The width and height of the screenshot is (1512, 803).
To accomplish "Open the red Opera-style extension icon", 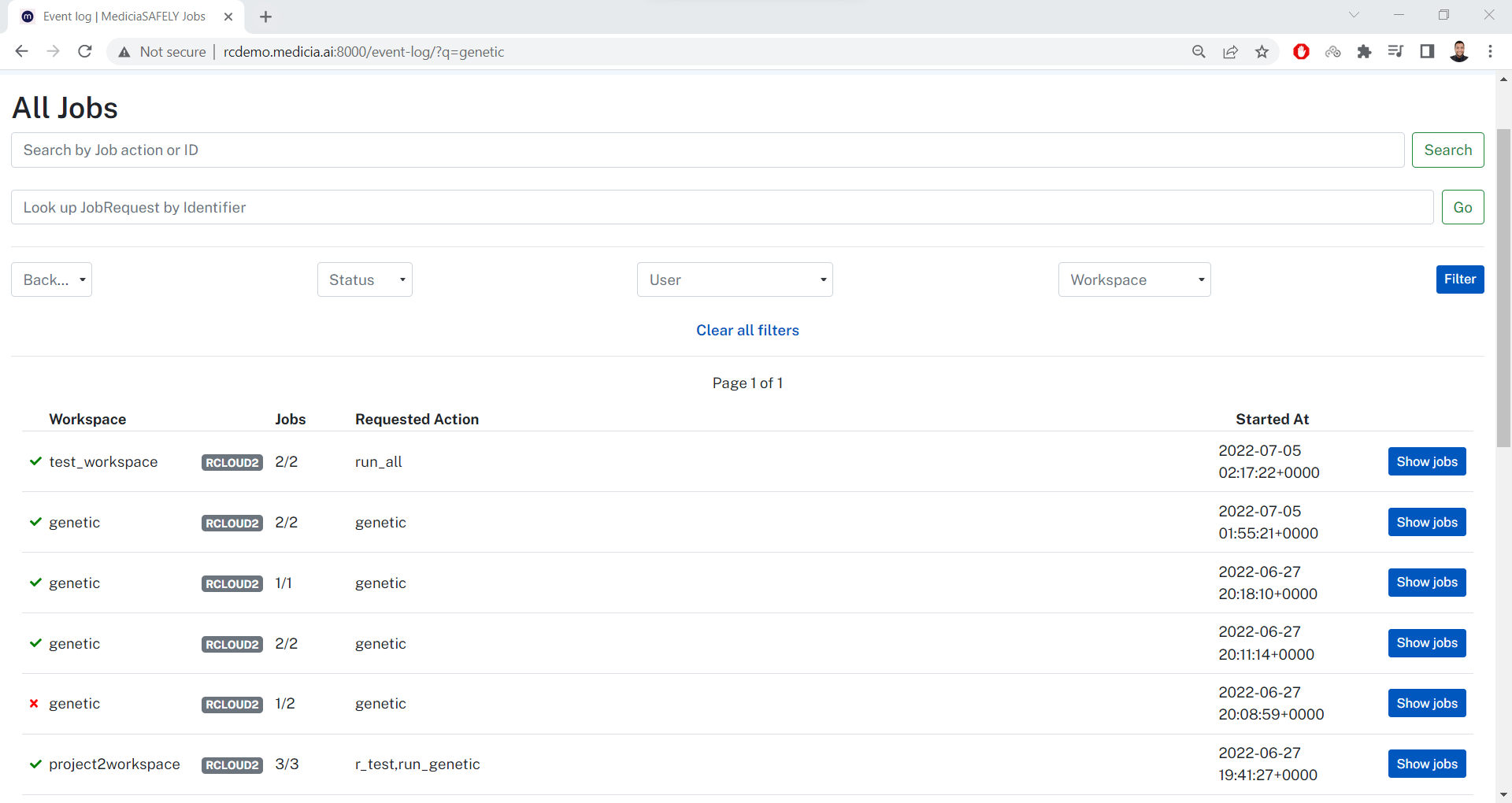I will [1301, 52].
